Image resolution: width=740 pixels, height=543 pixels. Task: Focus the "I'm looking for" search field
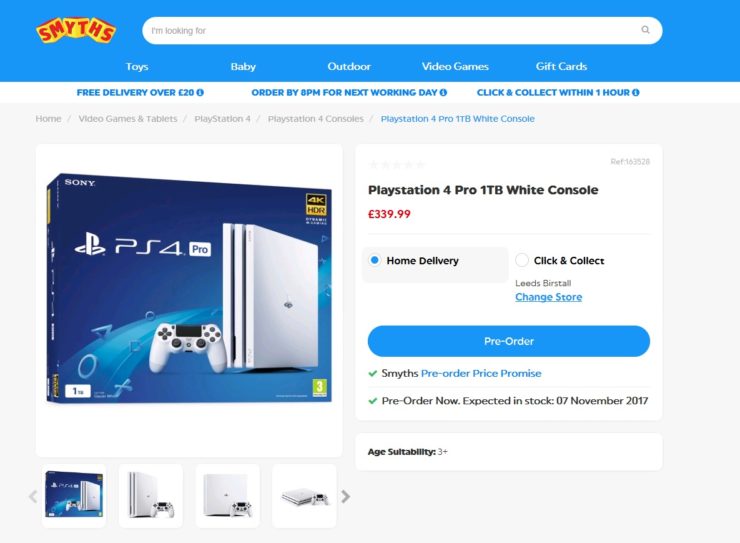point(392,31)
